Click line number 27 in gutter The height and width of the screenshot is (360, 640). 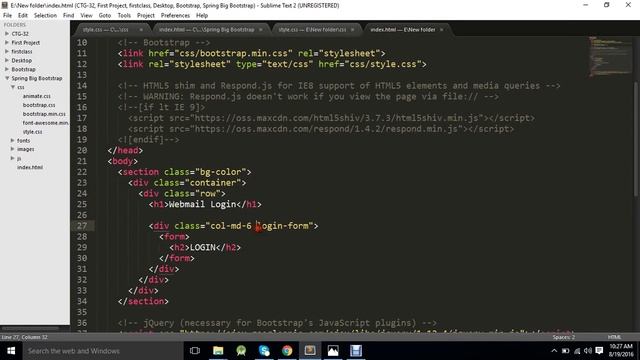pos(82,226)
